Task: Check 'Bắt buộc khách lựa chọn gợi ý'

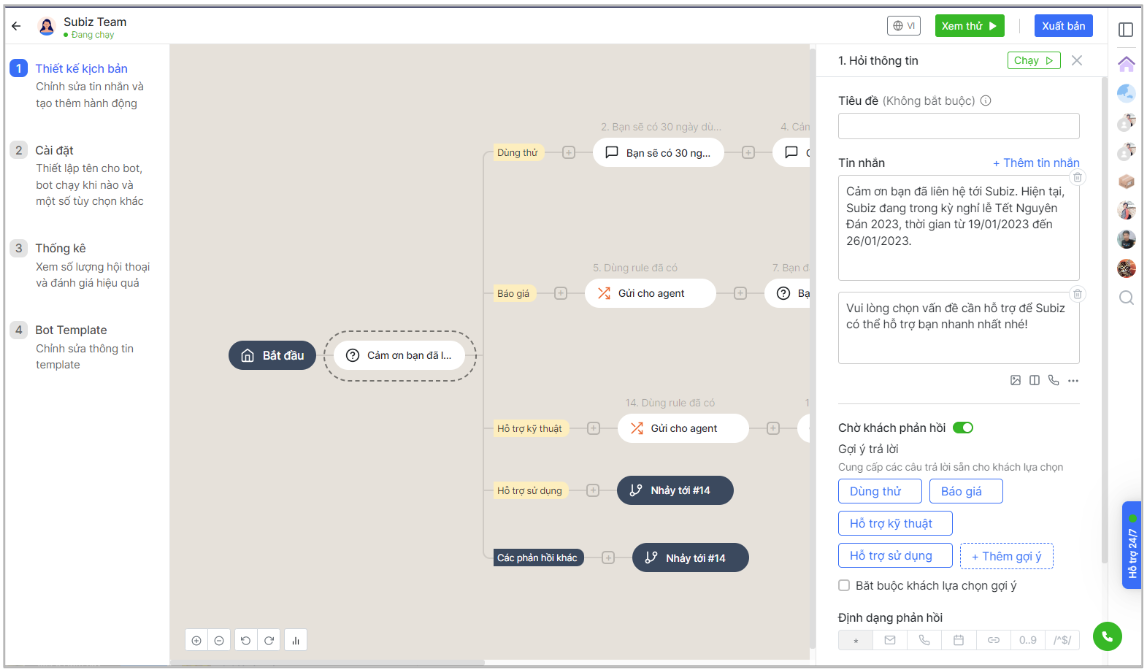Action: coord(844,585)
